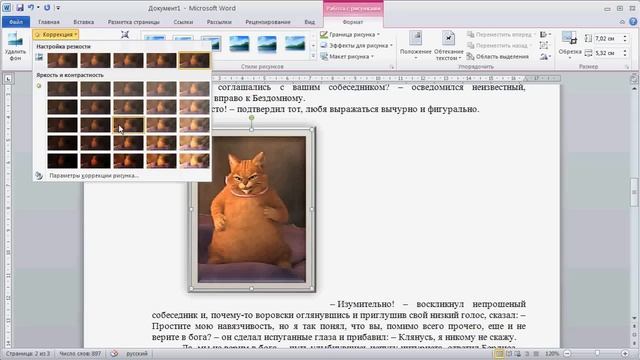Click the Число слов 897 word count
Image resolution: width=640 pixels, height=360 pixels.
pyautogui.click(x=80, y=353)
